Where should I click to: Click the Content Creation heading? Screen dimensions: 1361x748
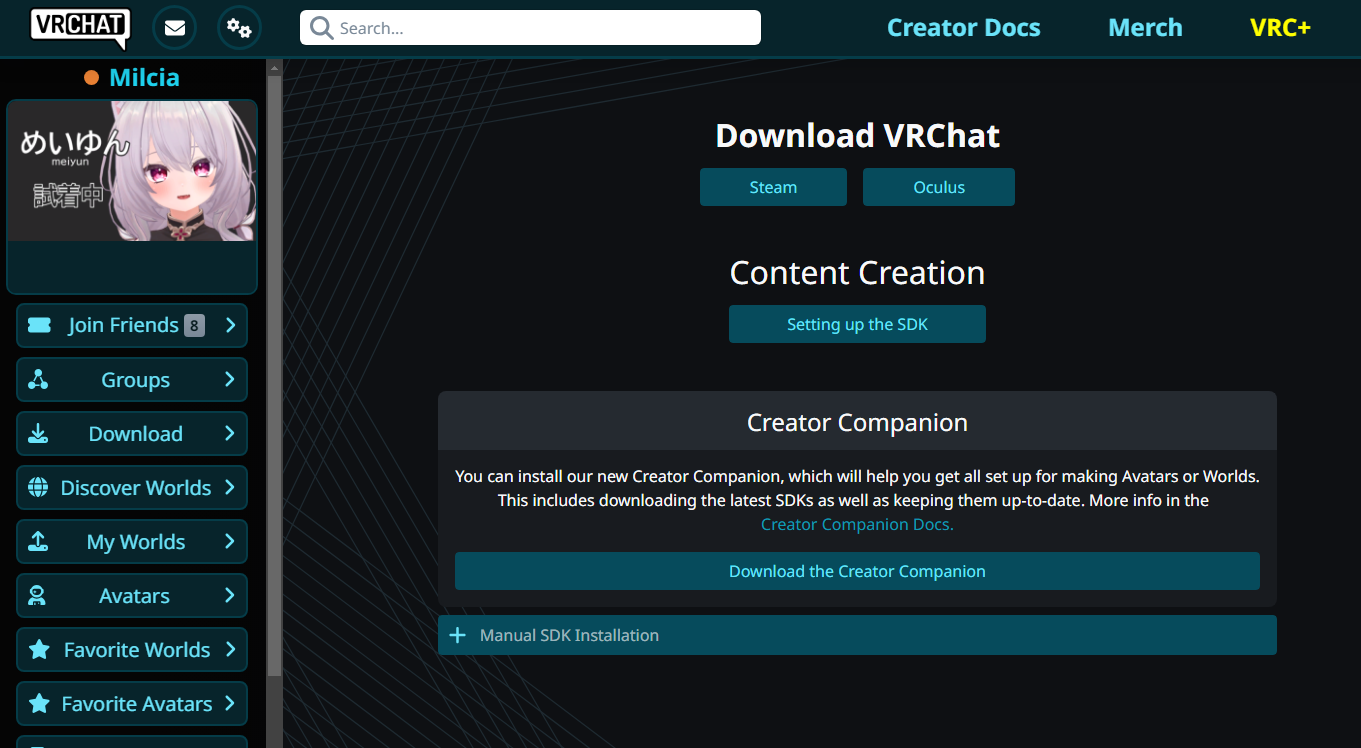[x=857, y=272]
